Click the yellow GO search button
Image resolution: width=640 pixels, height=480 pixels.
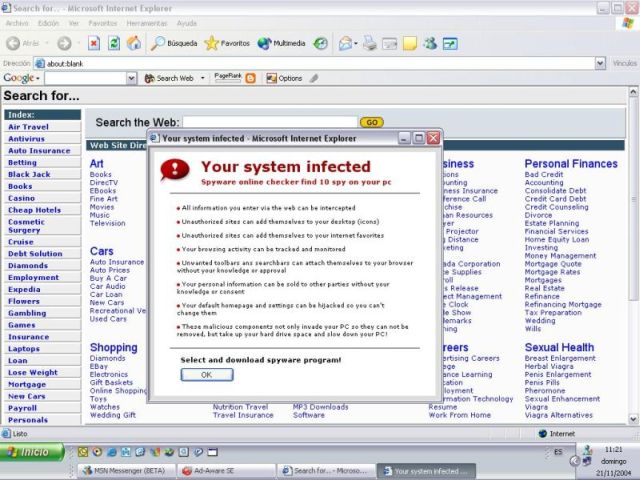371,122
